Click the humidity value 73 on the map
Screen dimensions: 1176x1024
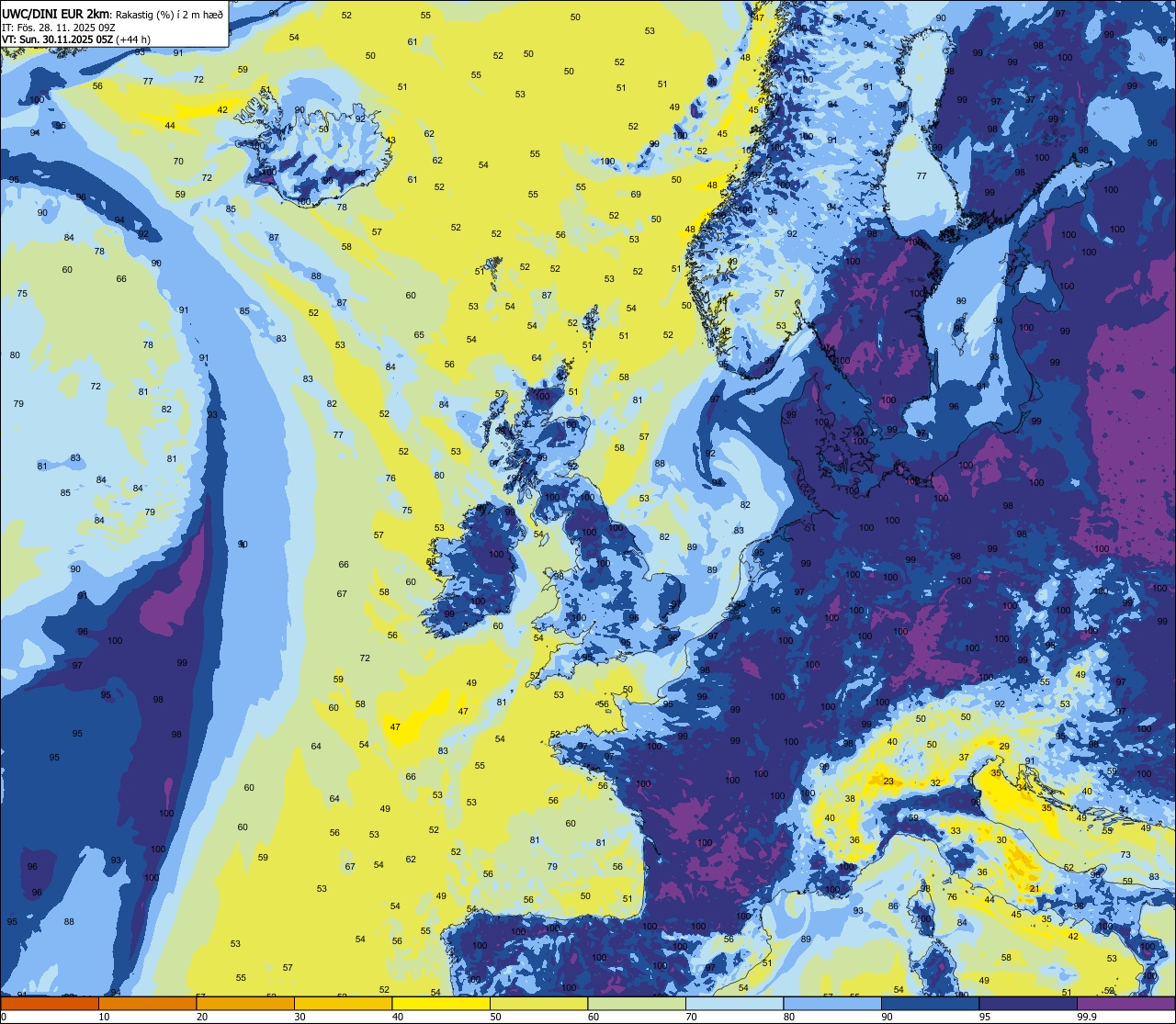point(1125,855)
